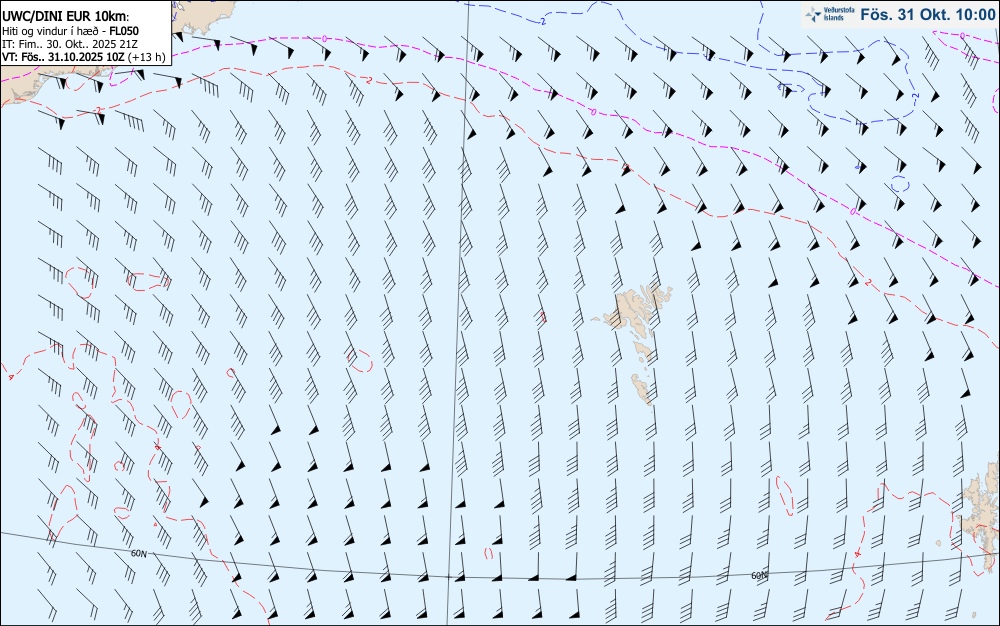Select the "UWC/DINI EUR 10km:" title text
Image resolution: width=1000 pixels, height=626 pixels.
coord(66,17)
